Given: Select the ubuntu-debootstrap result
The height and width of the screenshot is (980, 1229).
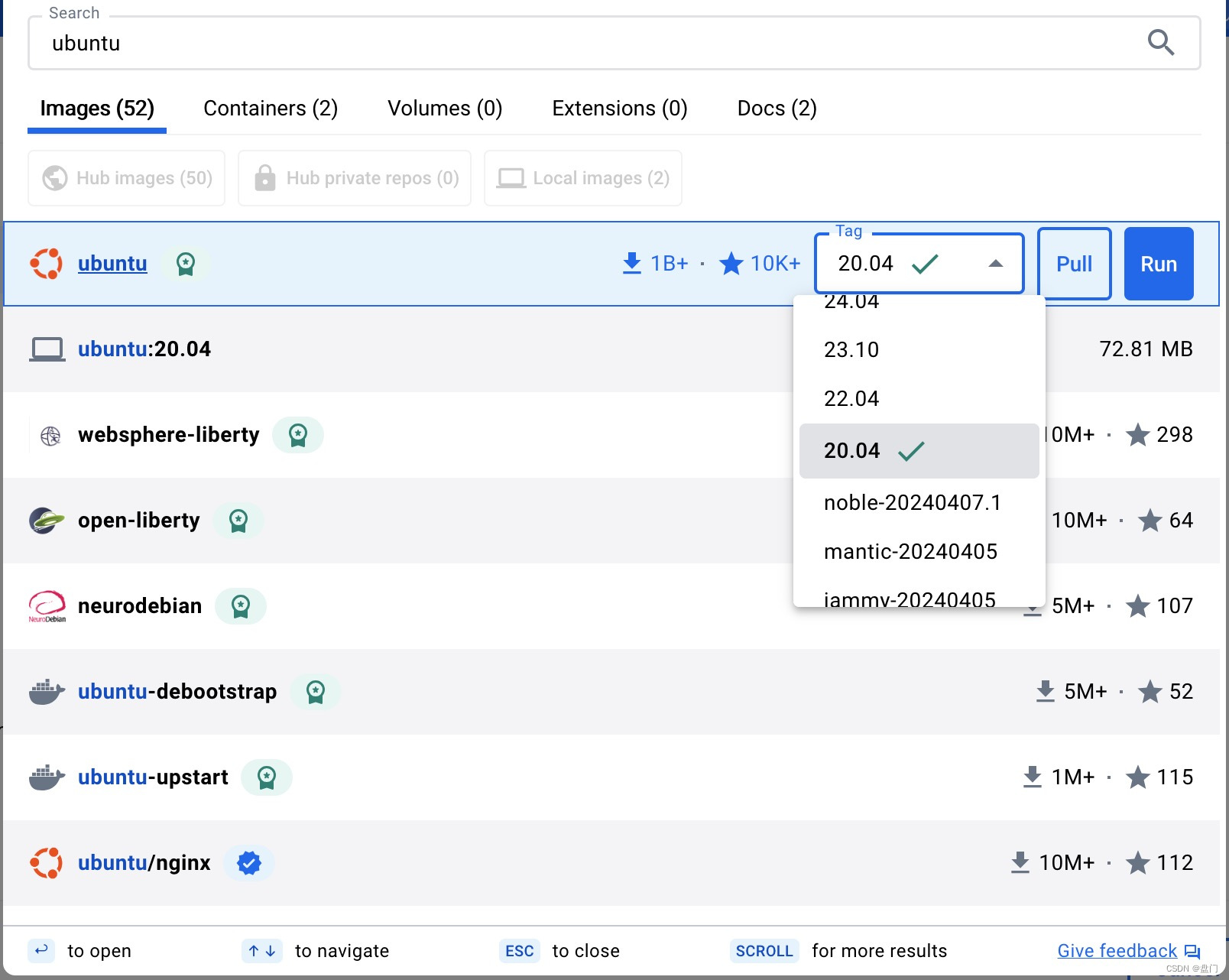Looking at the screenshot, I should [611, 692].
